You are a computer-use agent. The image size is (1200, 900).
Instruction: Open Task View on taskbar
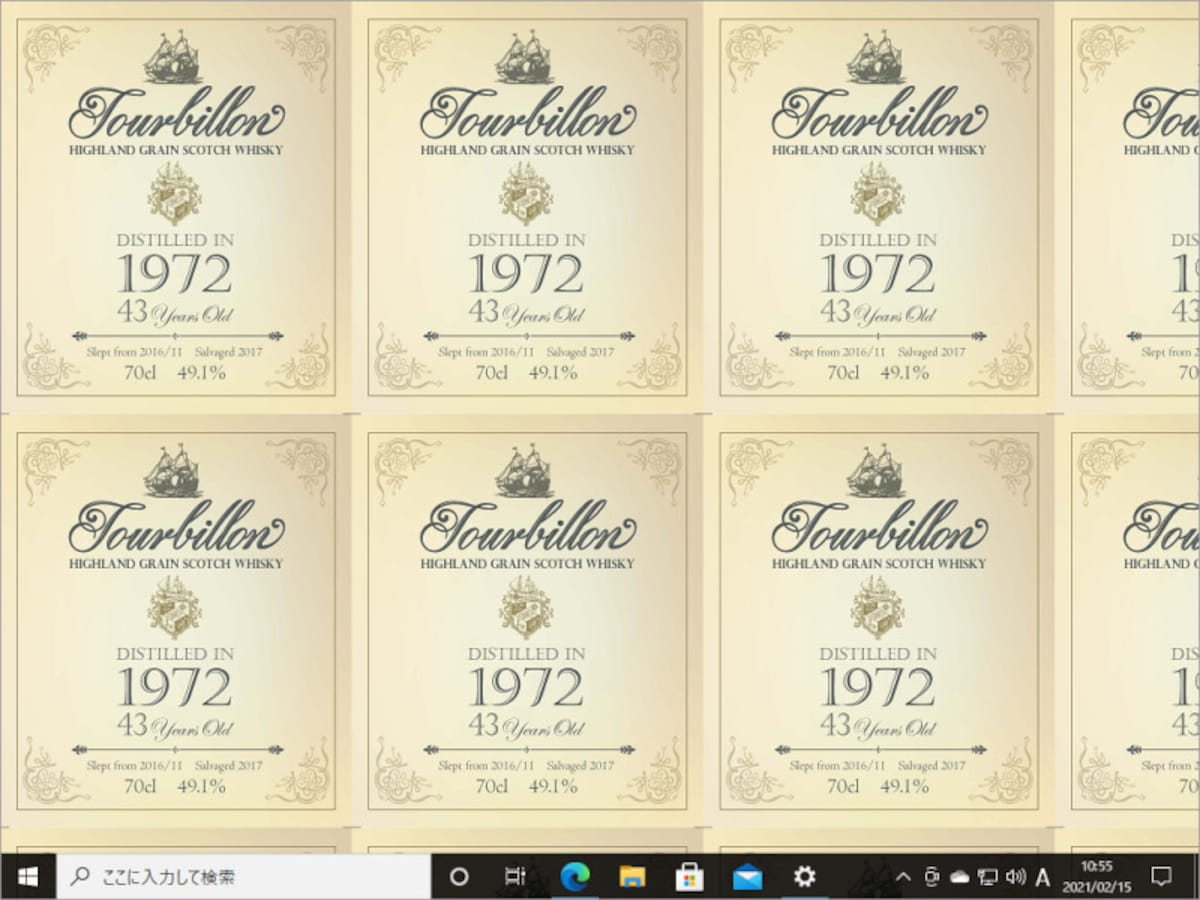(516, 877)
